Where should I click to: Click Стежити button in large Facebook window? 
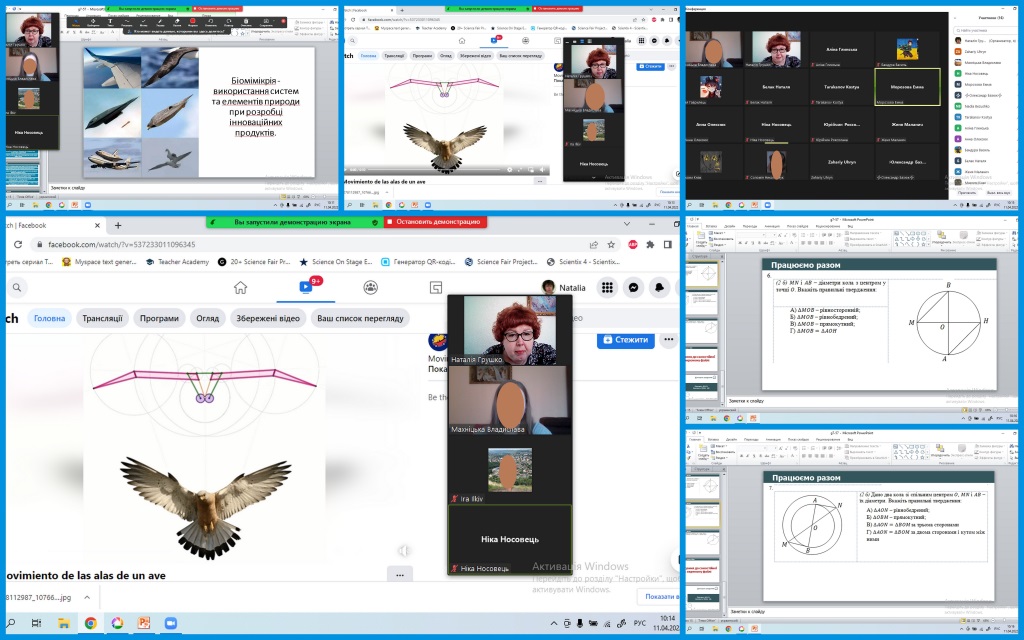(626, 340)
